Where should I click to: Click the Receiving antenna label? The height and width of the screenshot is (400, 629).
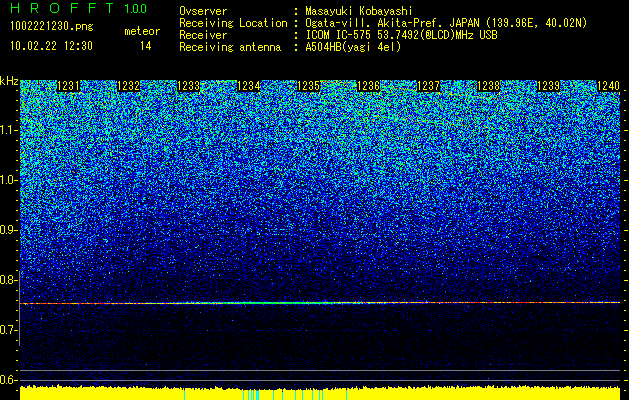pos(230,47)
